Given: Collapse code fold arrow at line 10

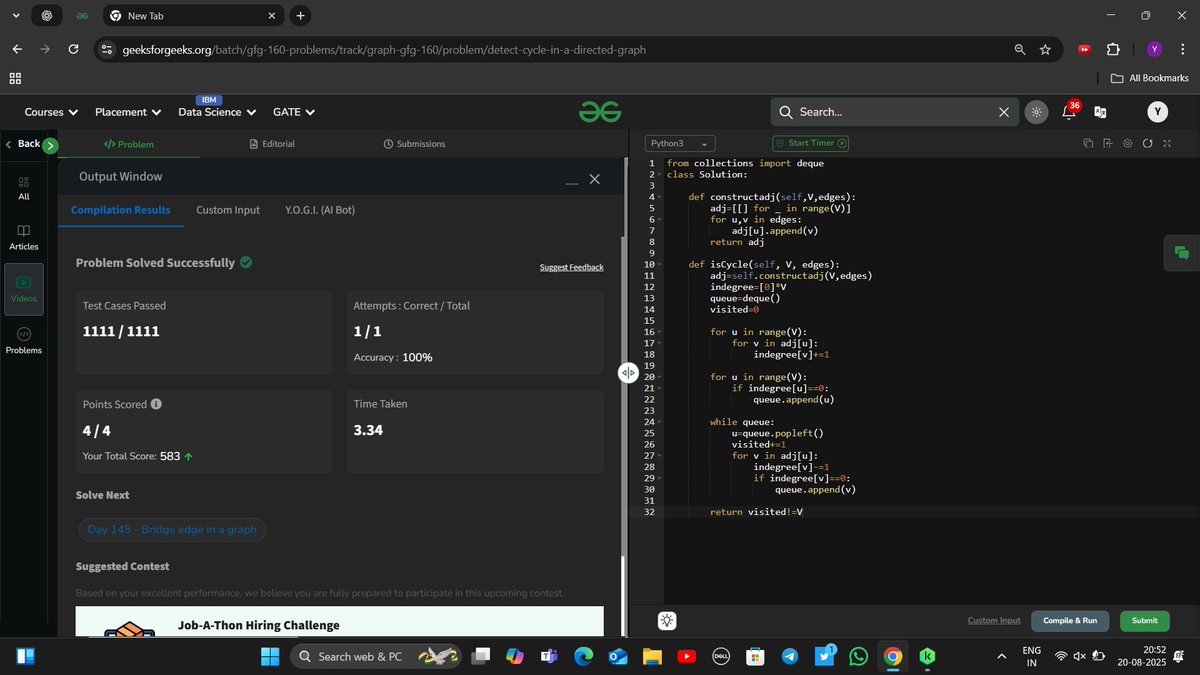Looking at the screenshot, I should [x=659, y=265].
